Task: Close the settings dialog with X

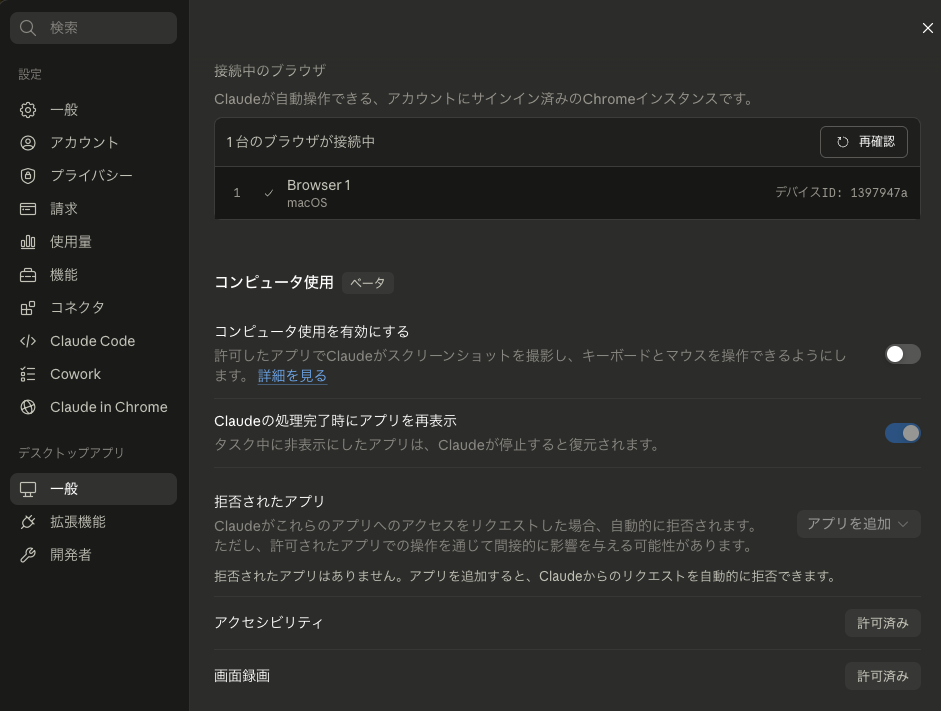Action: coord(927,28)
